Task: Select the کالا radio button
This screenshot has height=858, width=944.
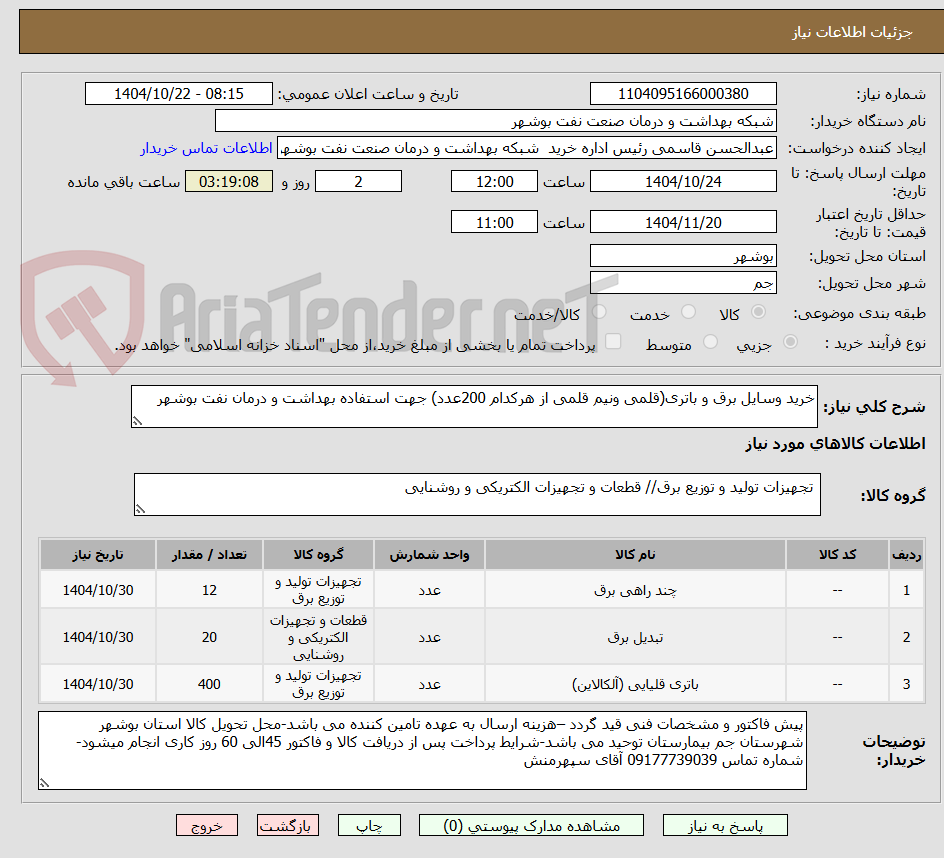Action: coord(759,312)
